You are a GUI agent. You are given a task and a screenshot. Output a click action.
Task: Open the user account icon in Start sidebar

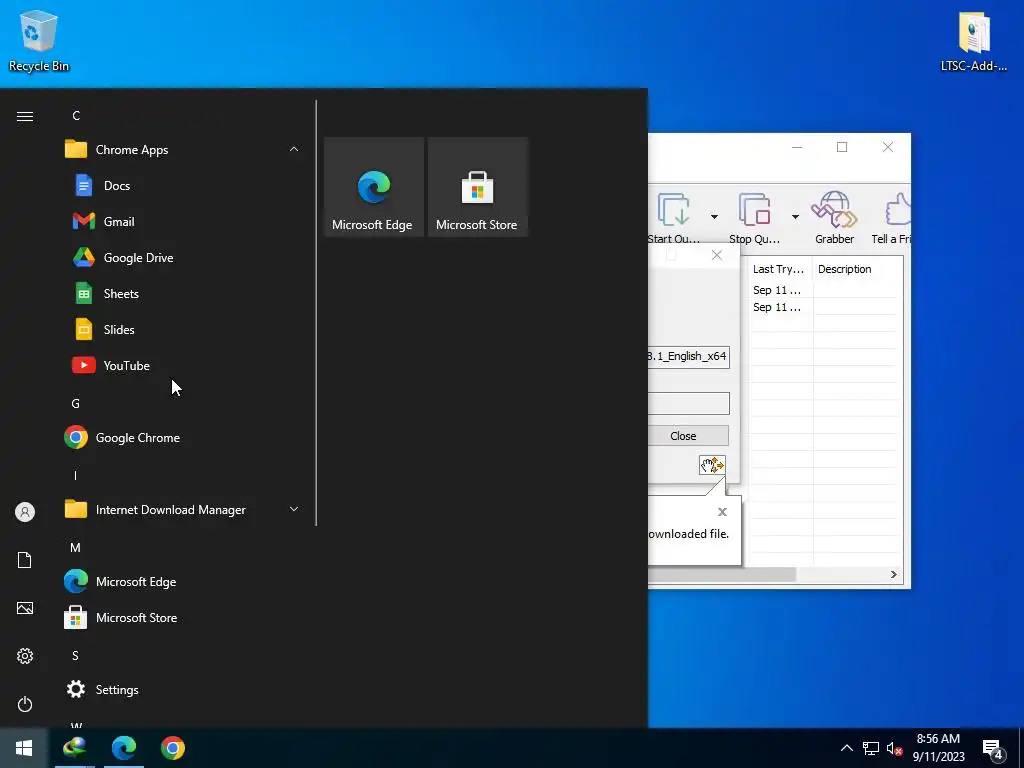(25, 512)
